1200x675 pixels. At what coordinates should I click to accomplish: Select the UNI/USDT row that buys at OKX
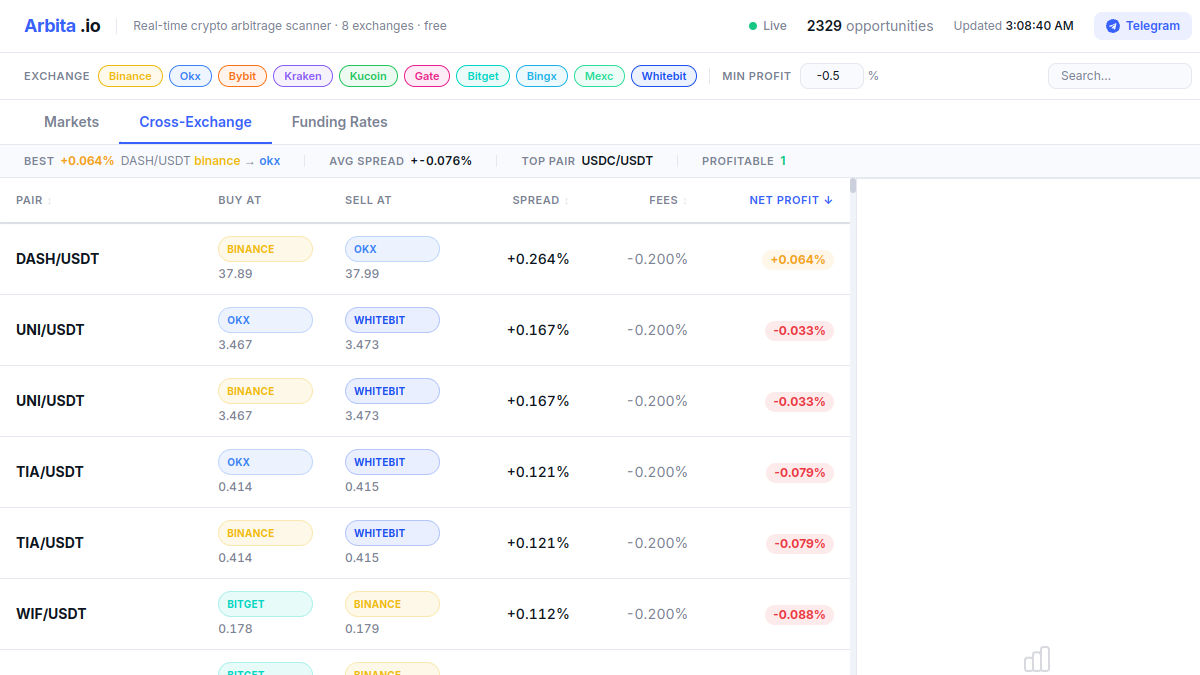pyautogui.click(x=425, y=330)
